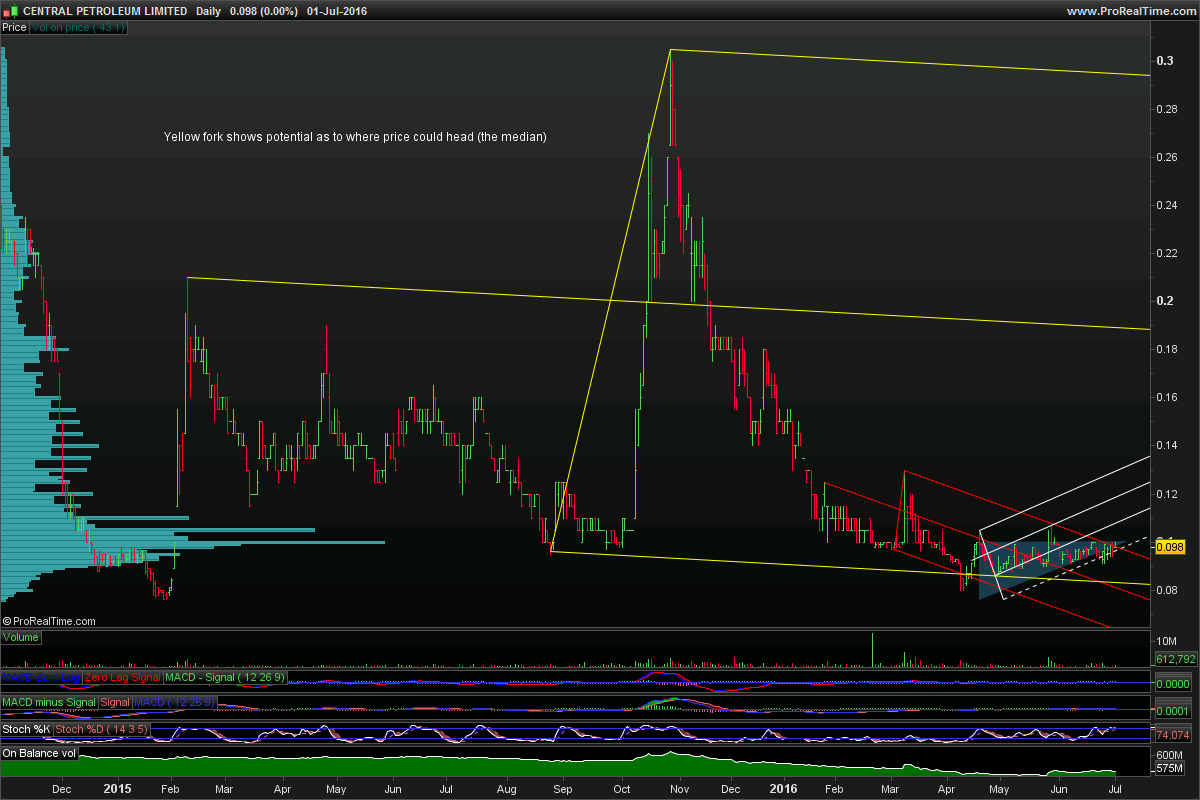Click the Sep label on time axis
Image resolution: width=1200 pixels, height=800 pixels.
(561, 789)
